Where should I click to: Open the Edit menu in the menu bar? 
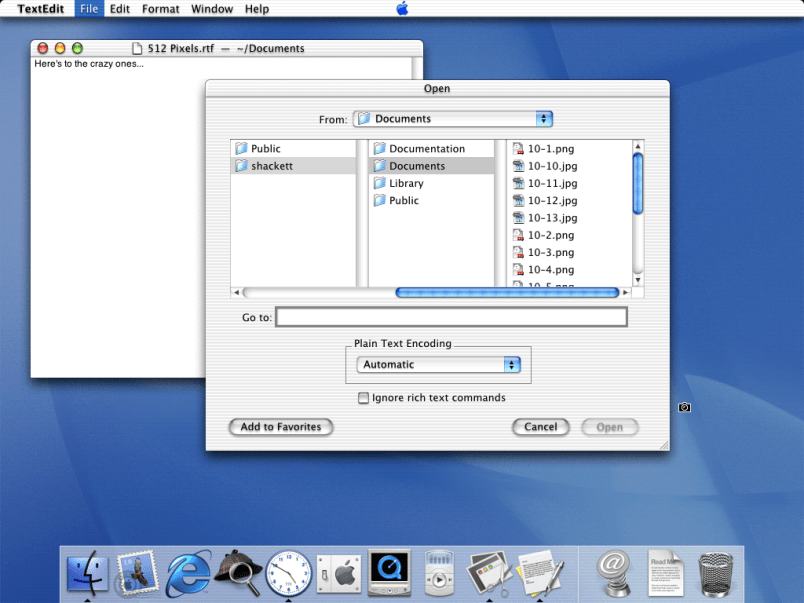120,9
